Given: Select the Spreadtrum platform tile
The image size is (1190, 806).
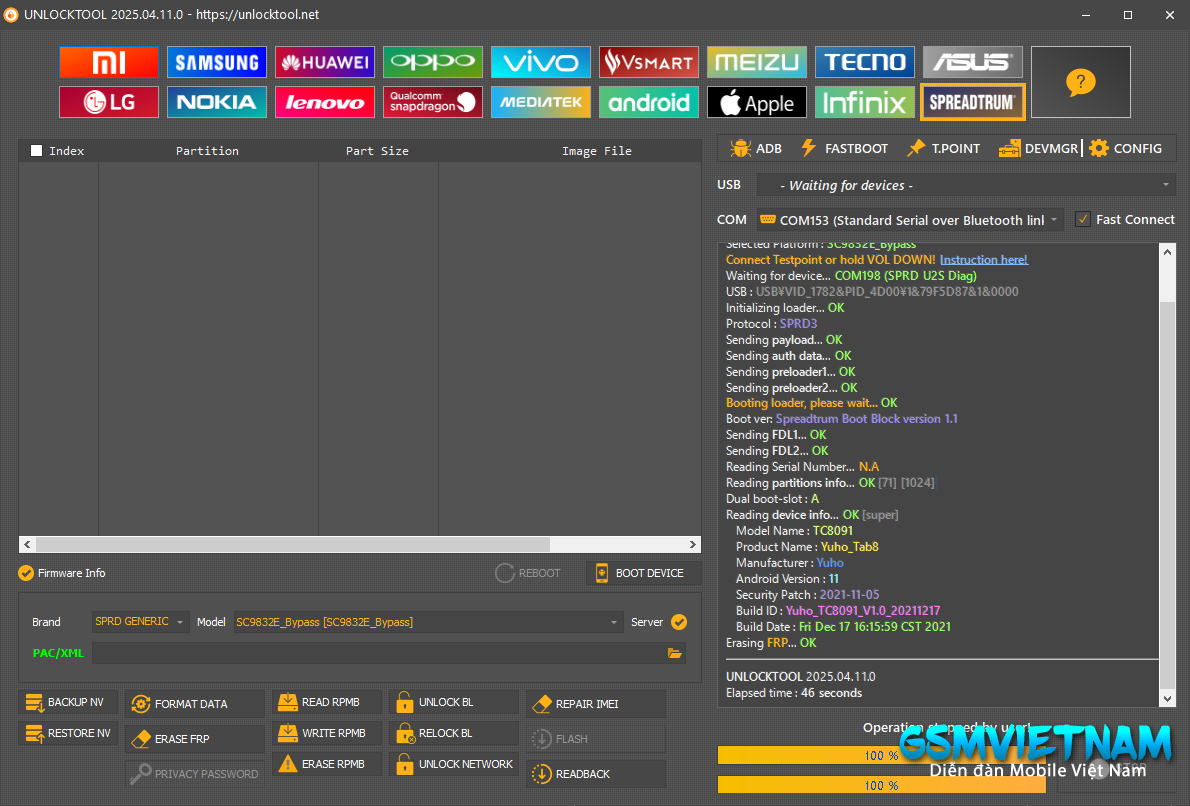Looking at the screenshot, I should (x=973, y=102).
